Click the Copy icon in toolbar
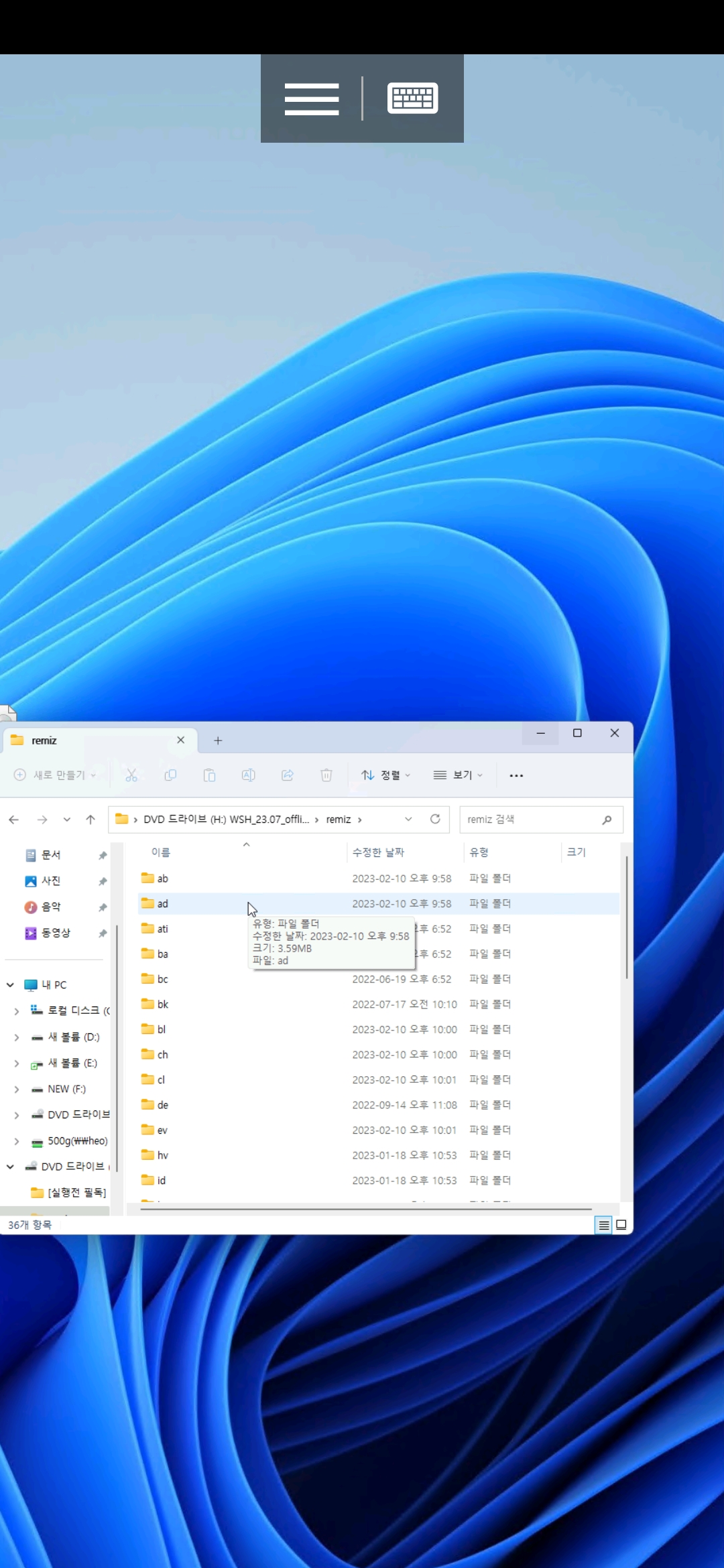This screenshot has width=724, height=1568. coord(170,775)
